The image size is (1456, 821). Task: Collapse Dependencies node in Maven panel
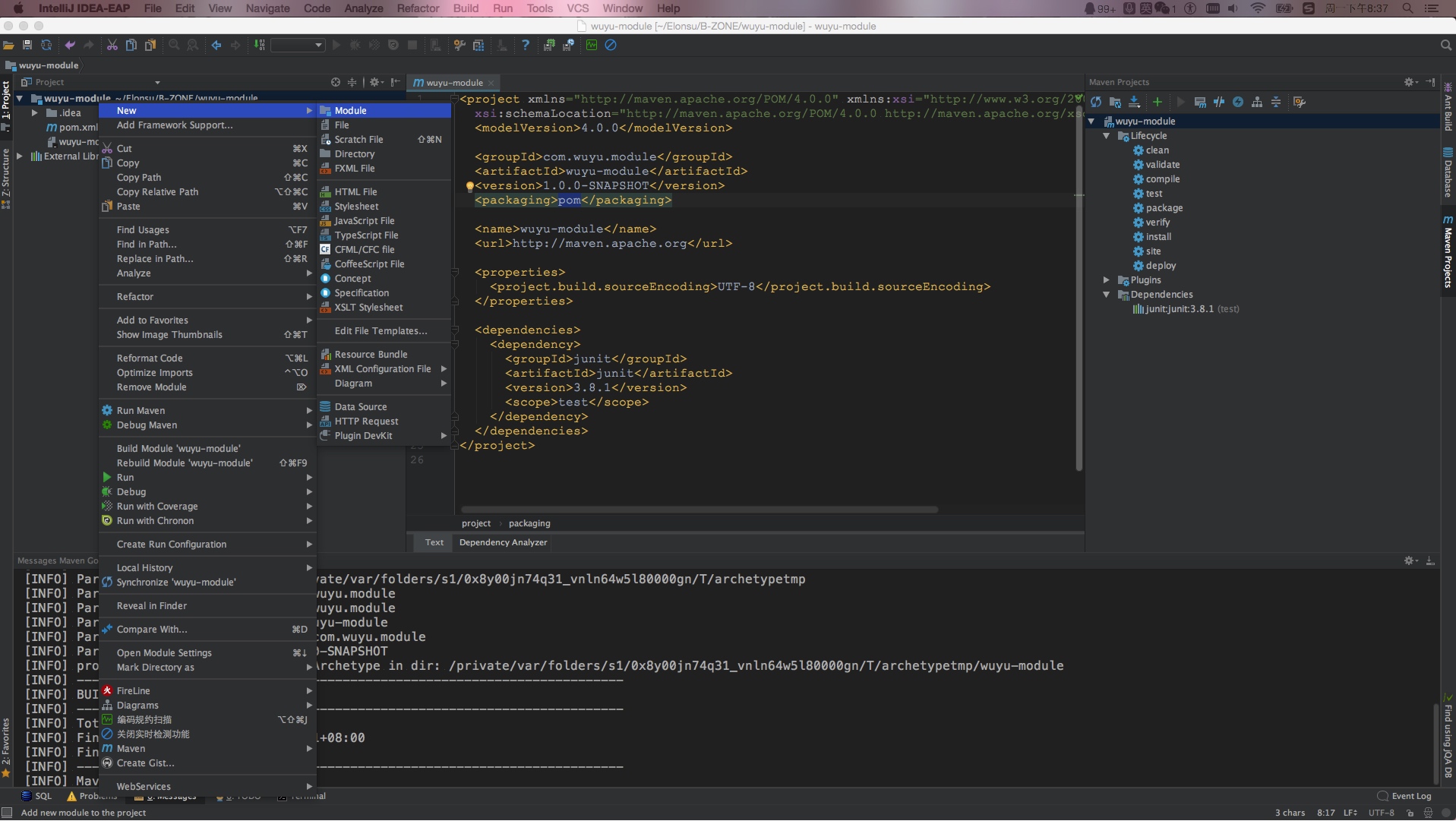tap(1107, 295)
